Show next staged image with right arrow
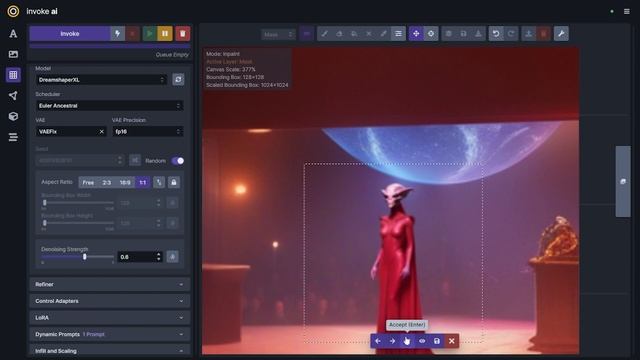The width and height of the screenshot is (640, 360). [392, 341]
